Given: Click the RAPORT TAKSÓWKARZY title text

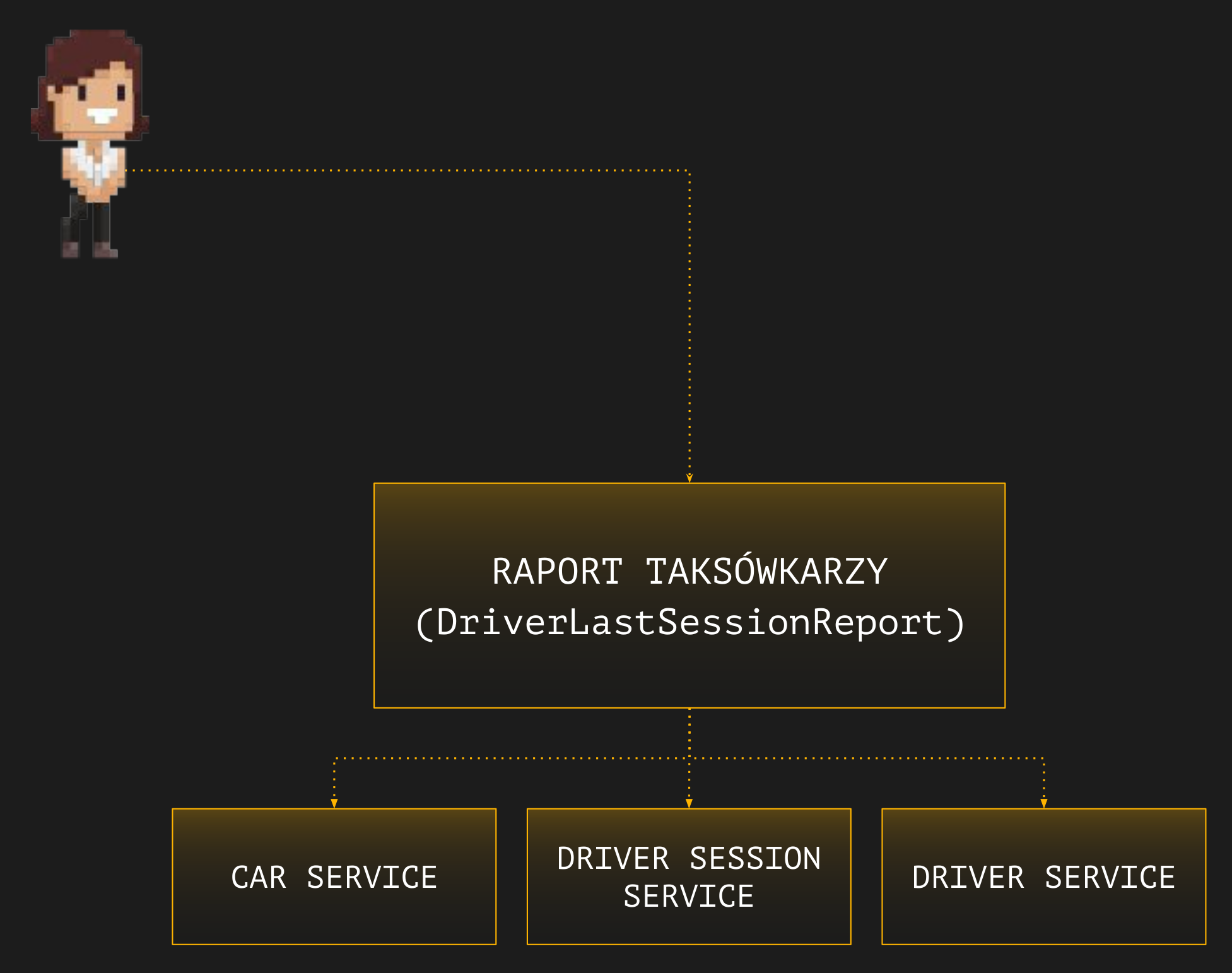Looking at the screenshot, I should tap(689, 571).
